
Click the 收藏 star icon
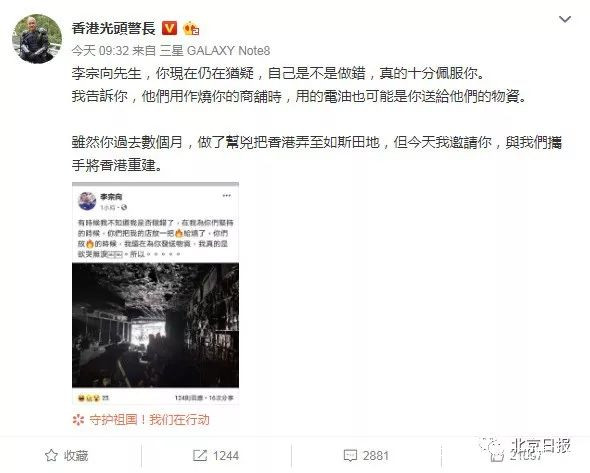[x=51, y=455]
